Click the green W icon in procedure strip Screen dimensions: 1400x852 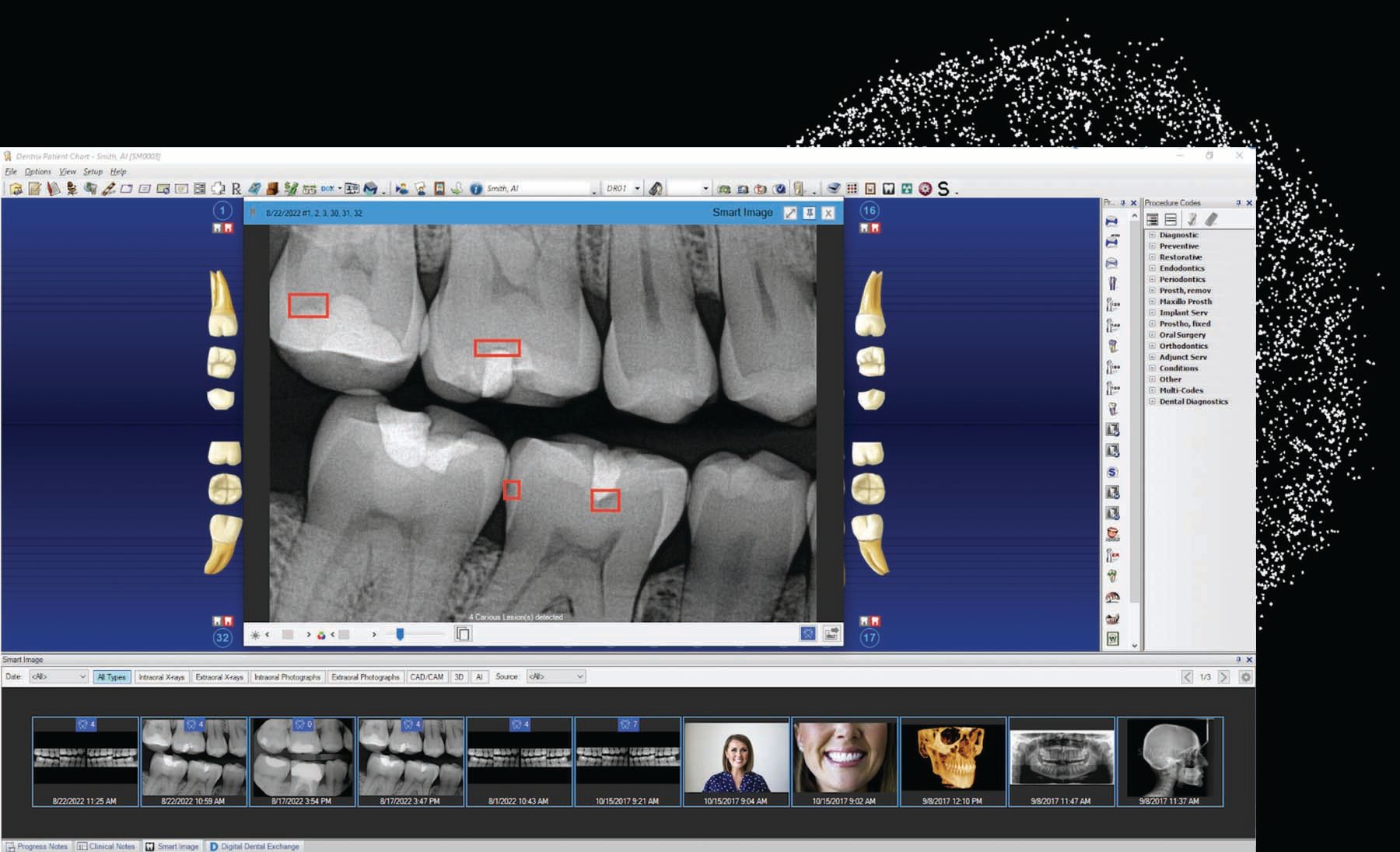click(1112, 639)
